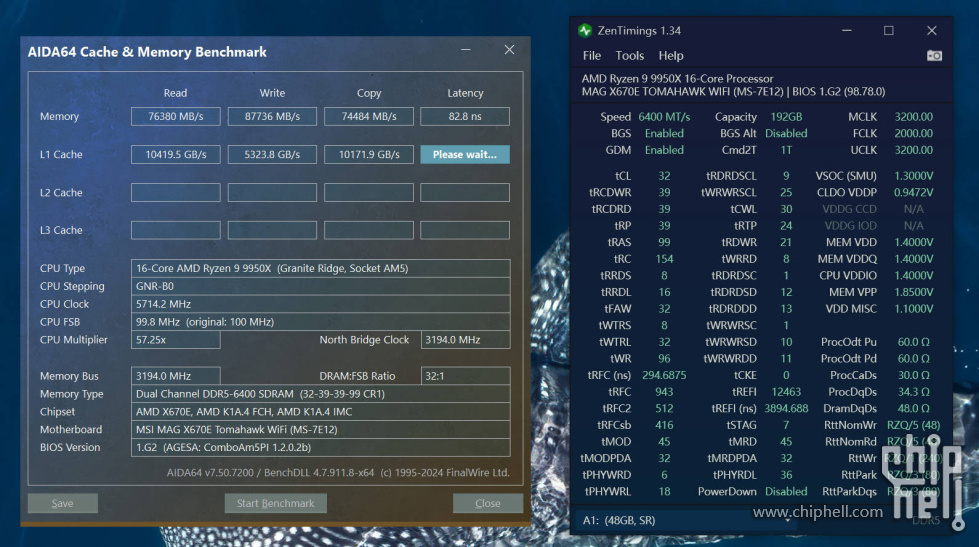
Task: Click the MAG X670E TOMAHAWK WIFI BIOS line
Action: pyautogui.click(x=734, y=92)
